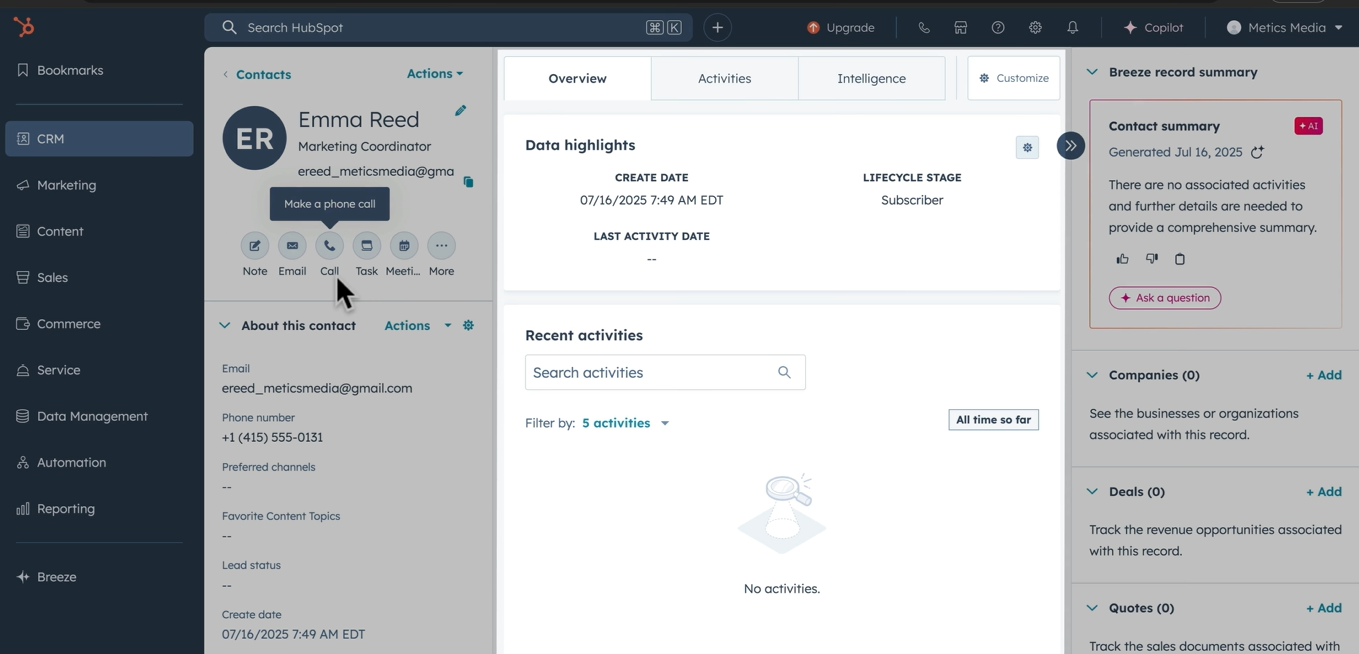Create a Task for this contact

tap(366, 246)
